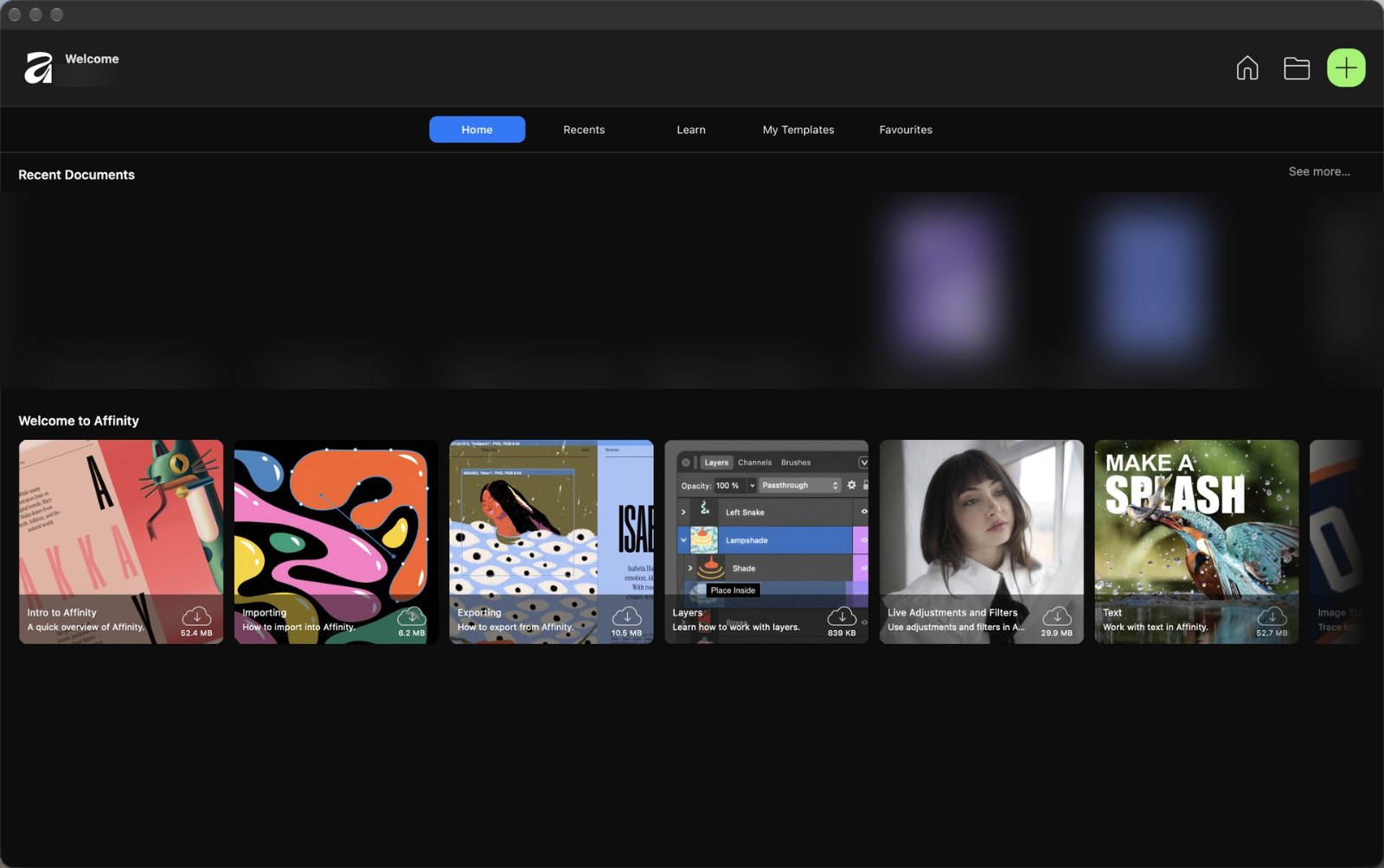Open Live Adjustments and Filters card
1384x868 pixels.
(x=982, y=541)
